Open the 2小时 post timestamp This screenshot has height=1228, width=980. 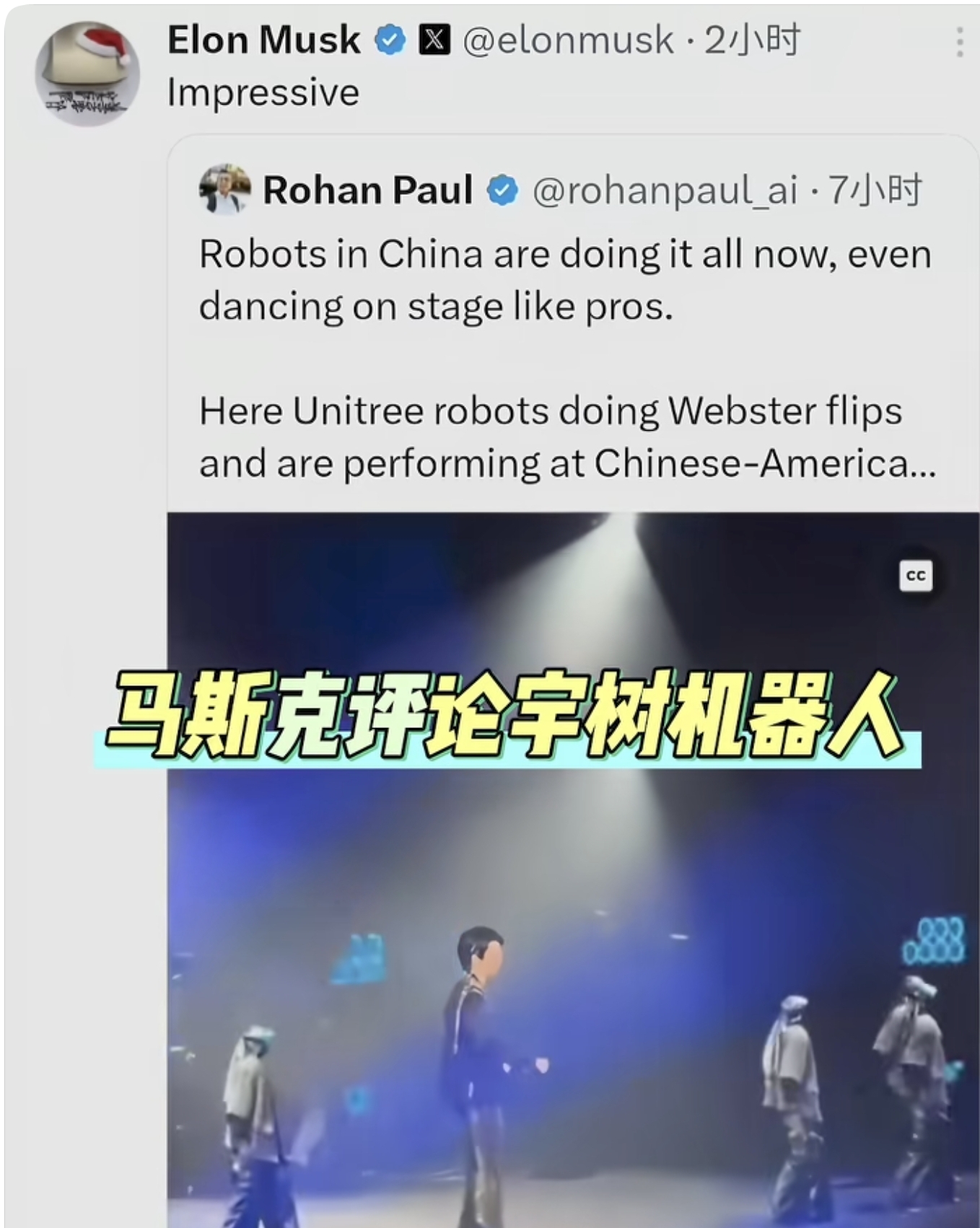point(752,40)
